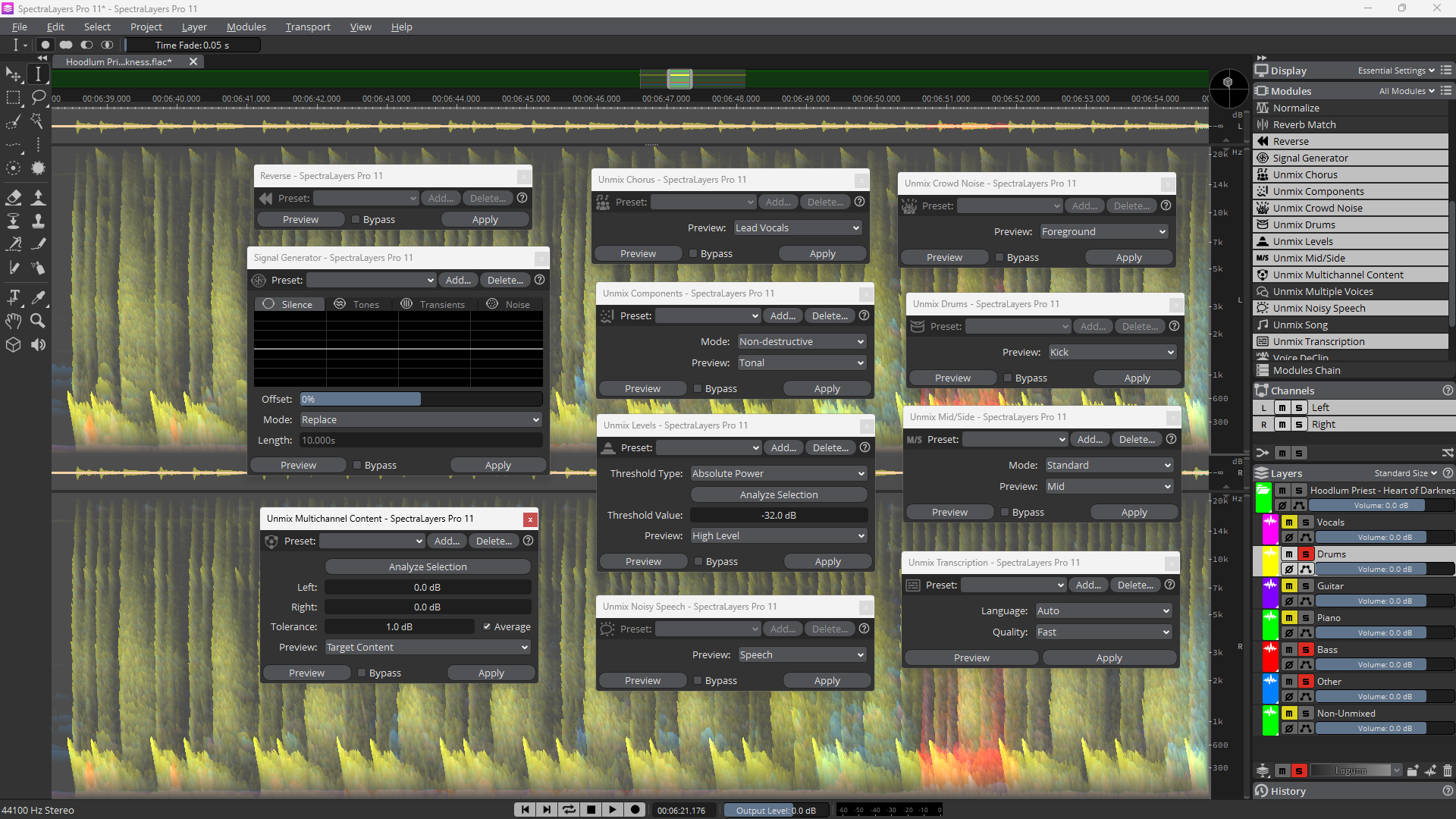Open the All Modules filter dropdown
This screenshot has width=1456, height=819.
(x=1407, y=91)
